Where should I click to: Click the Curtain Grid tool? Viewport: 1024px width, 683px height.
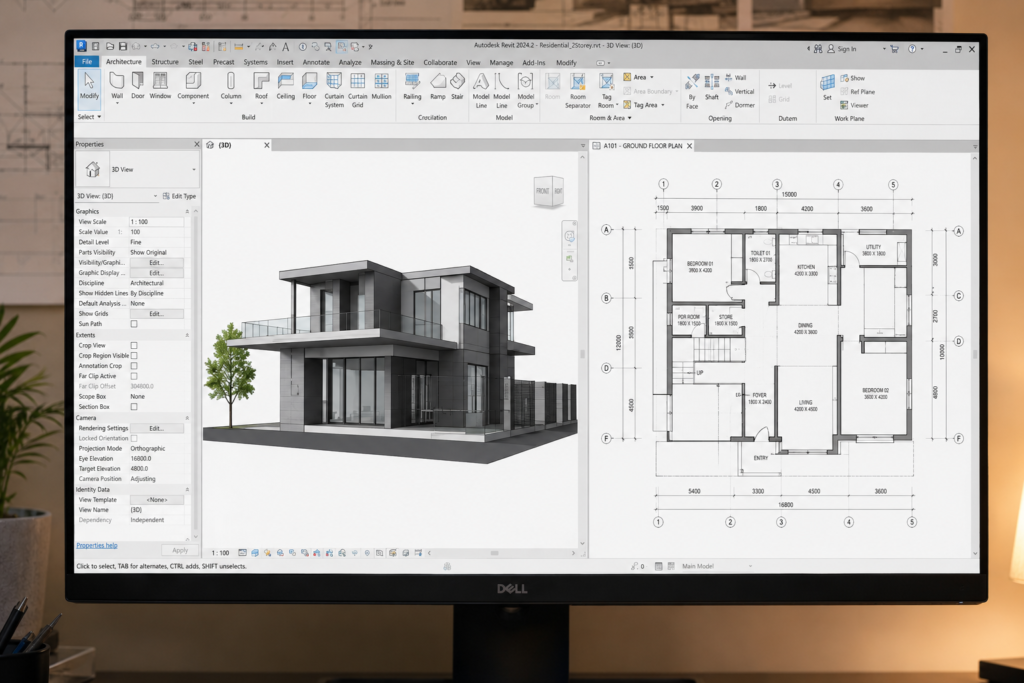tap(357, 89)
